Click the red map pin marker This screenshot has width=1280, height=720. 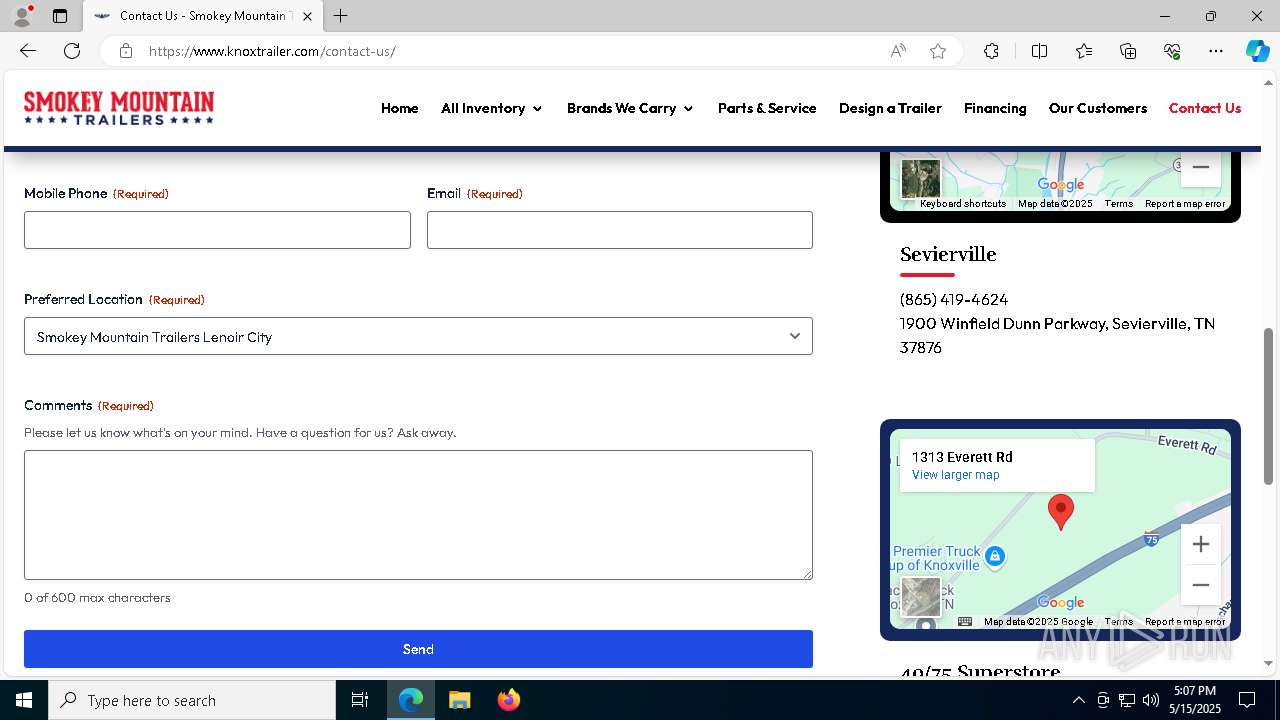[1061, 511]
